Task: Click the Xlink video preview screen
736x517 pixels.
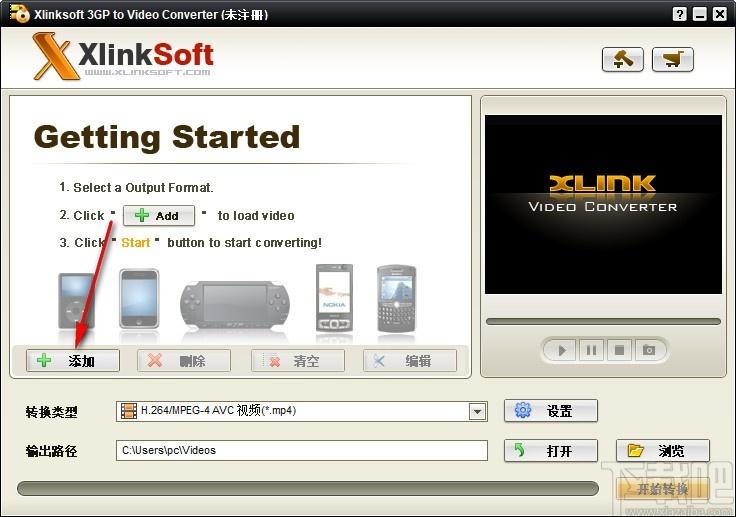Action: click(603, 204)
